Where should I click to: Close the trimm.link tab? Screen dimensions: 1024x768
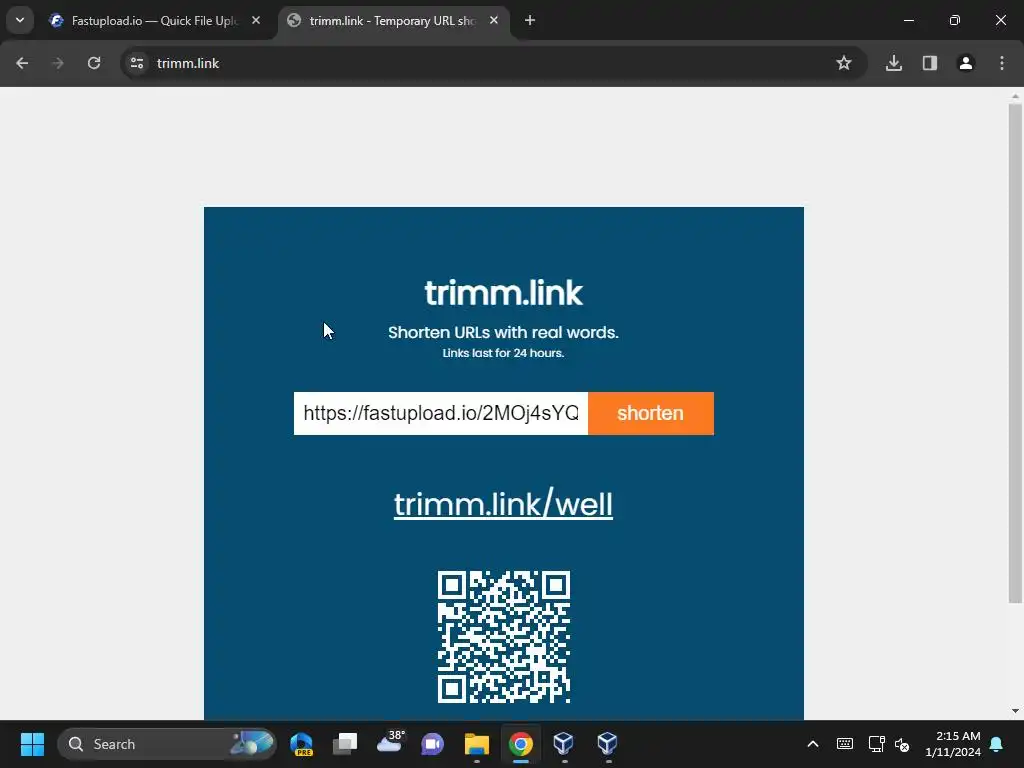coord(494,21)
